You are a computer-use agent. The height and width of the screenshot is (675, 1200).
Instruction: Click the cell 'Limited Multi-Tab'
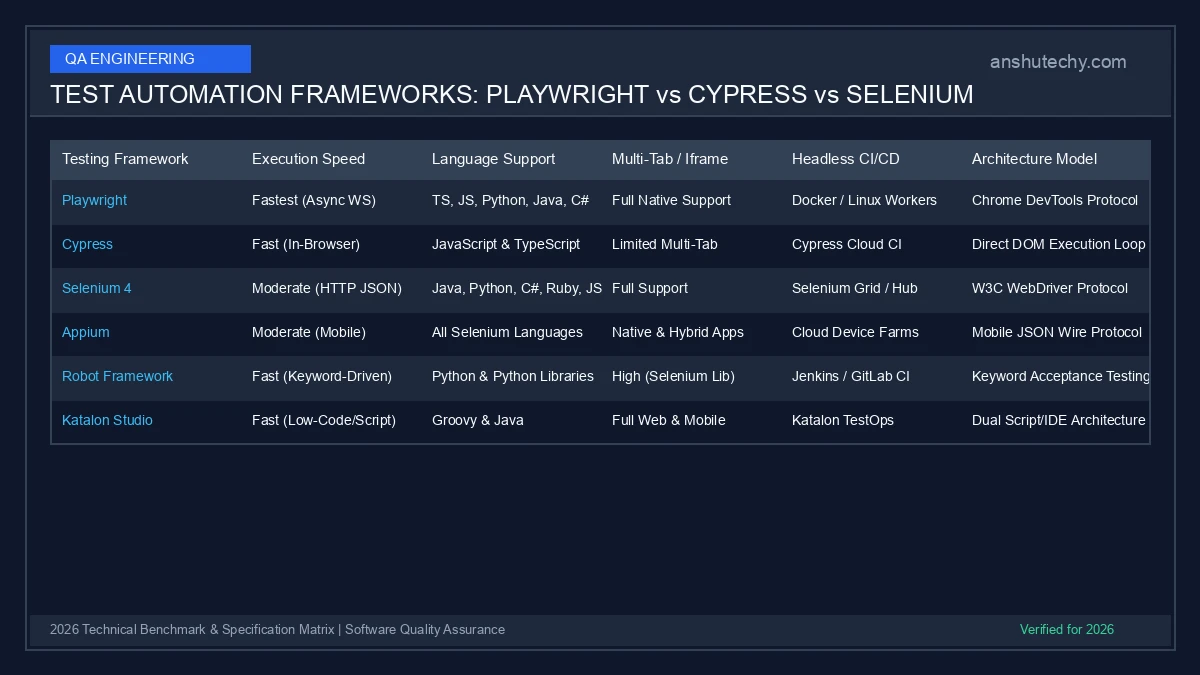tap(665, 244)
